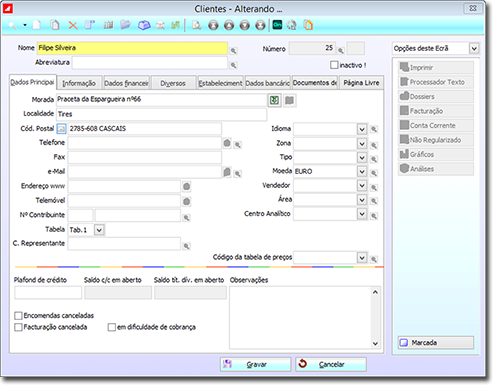
Task: Click green map icon beside Morada
Action: pyautogui.click(x=274, y=100)
